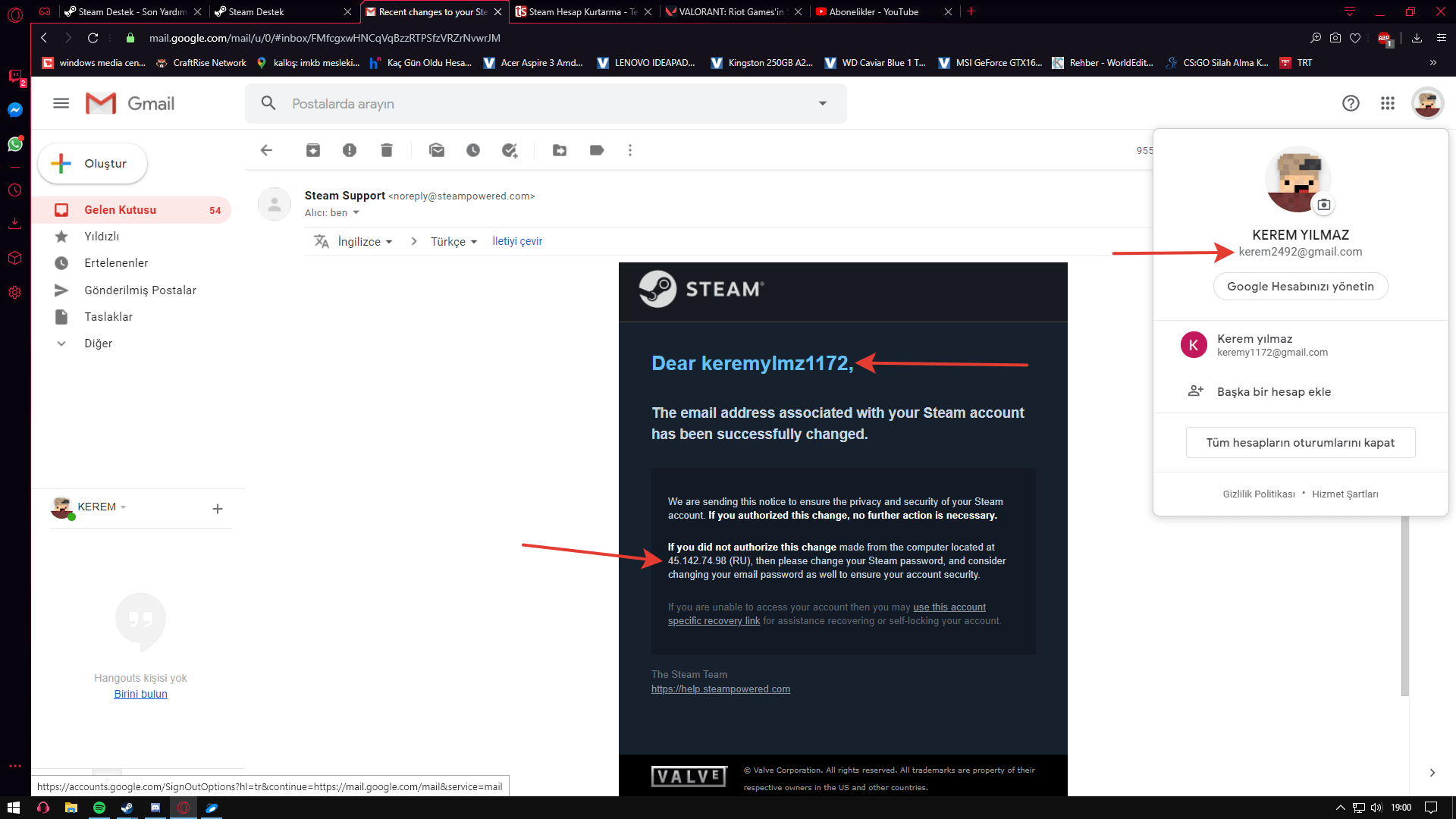Open Gönderilmiş Postalar folder

140,290
